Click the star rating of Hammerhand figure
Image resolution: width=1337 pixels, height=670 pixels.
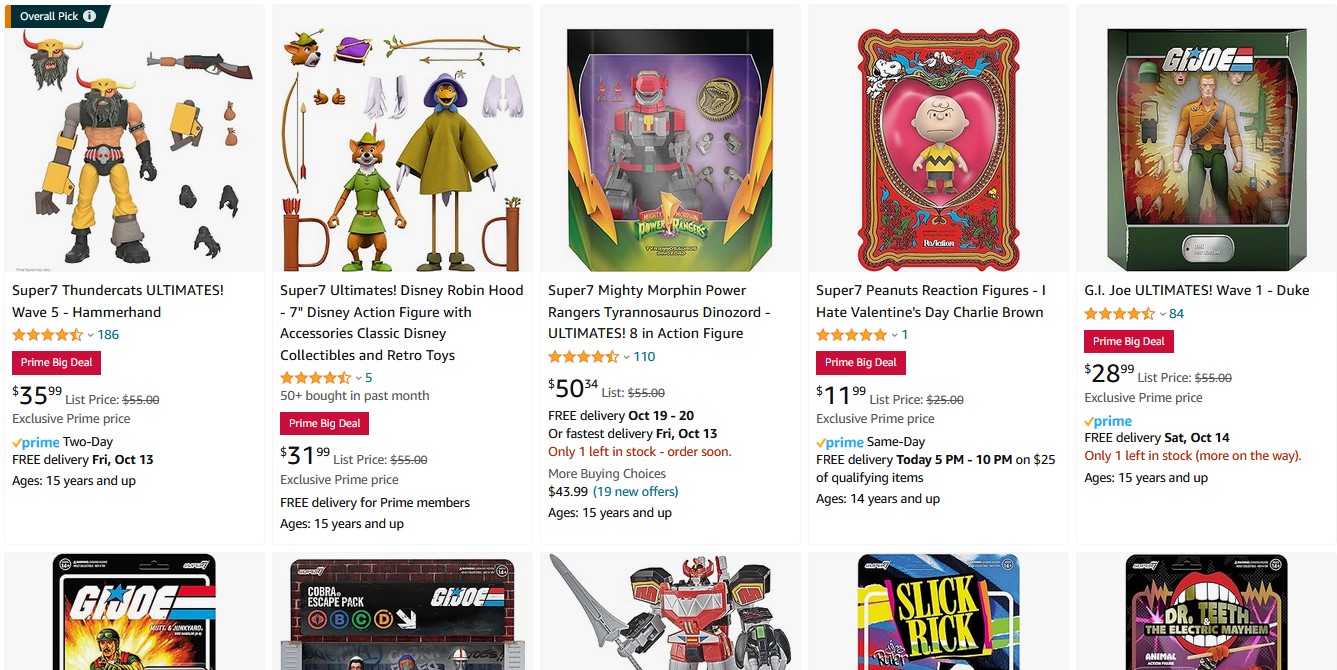47,335
